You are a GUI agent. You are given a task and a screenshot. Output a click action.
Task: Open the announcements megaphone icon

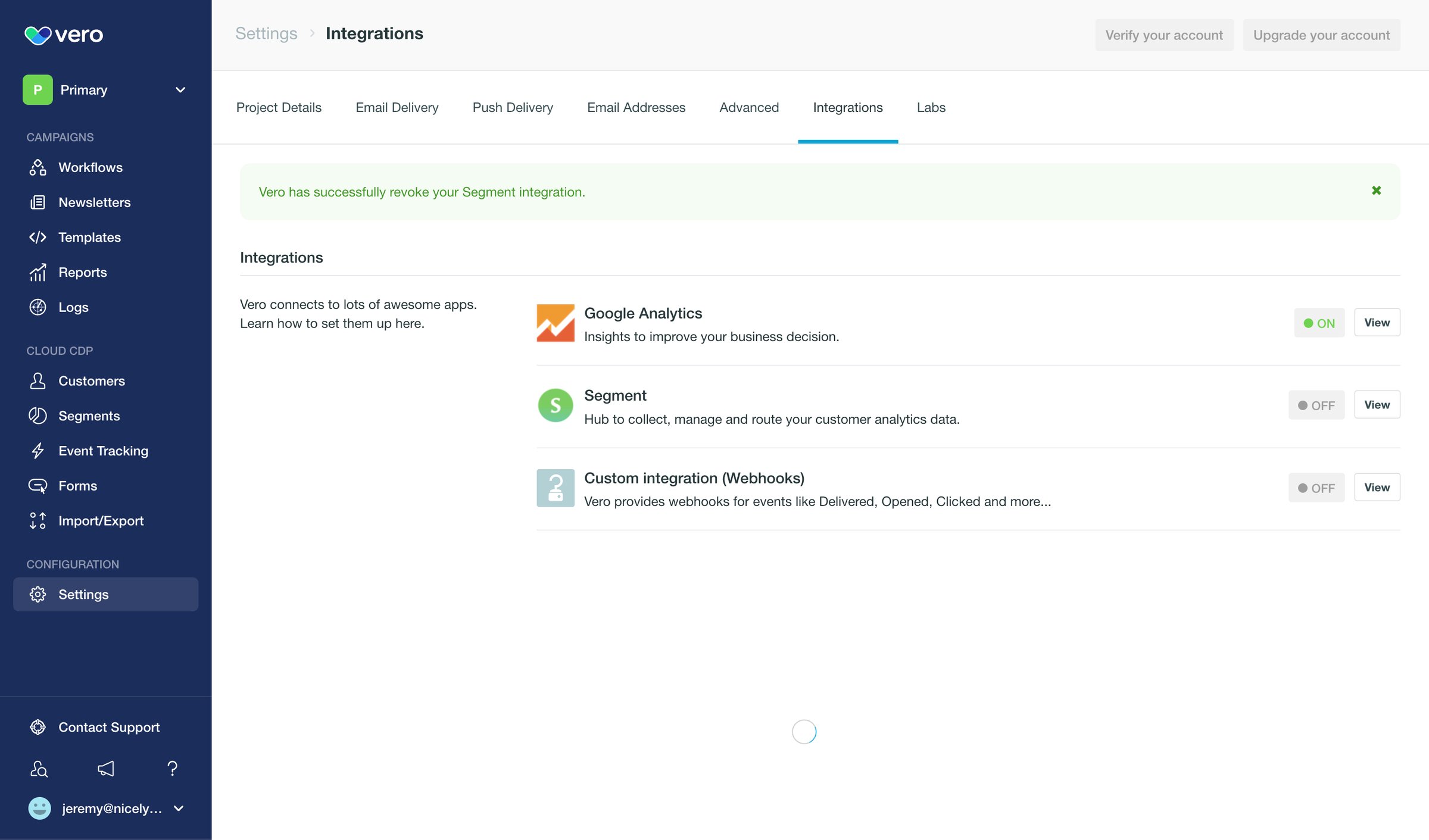[106, 769]
